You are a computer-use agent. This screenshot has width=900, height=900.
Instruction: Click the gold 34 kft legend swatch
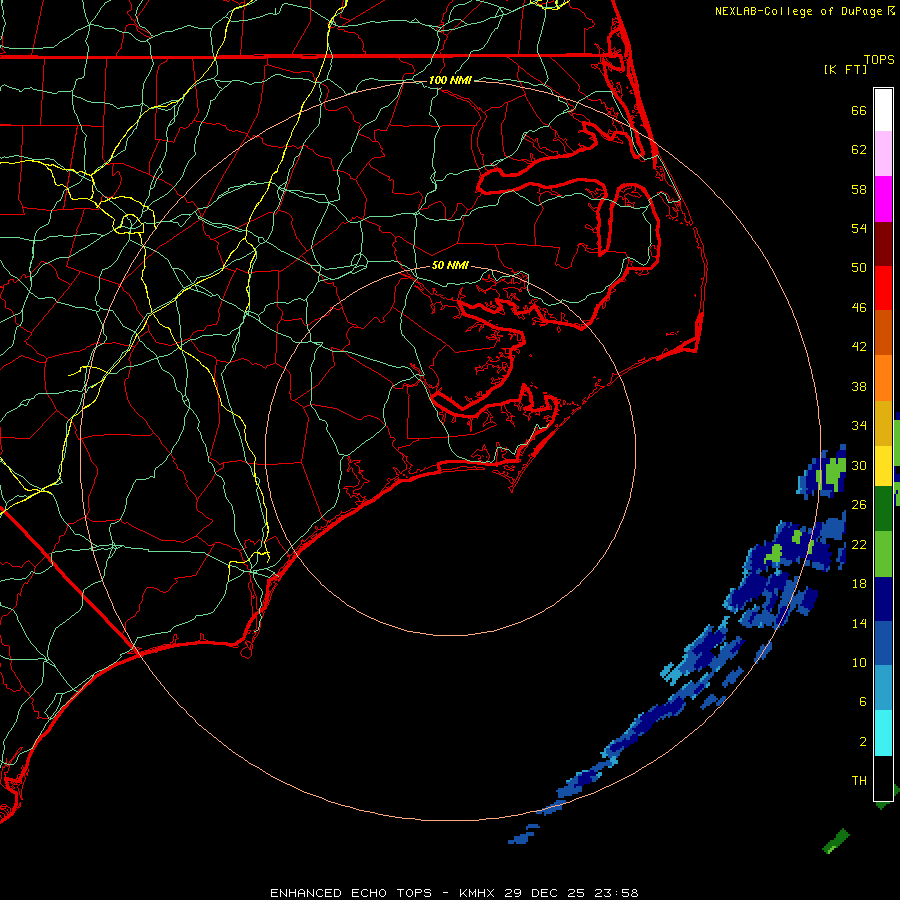pyautogui.click(x=883, y=423)
